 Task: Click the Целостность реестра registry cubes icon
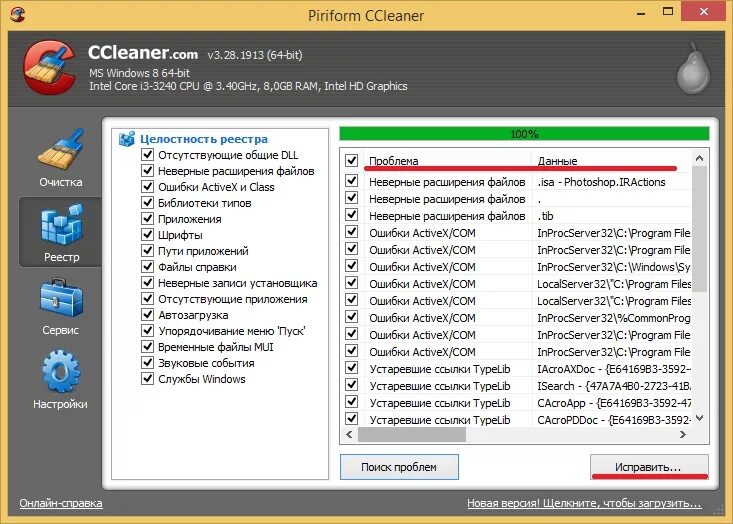pyautogui.click(x=127, y=139)
